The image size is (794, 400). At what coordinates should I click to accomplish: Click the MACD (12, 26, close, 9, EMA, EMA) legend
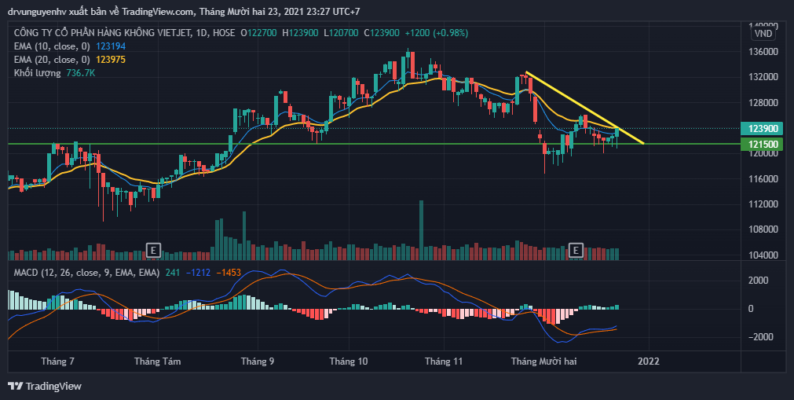pyautogui.click(x=87, y=273)
